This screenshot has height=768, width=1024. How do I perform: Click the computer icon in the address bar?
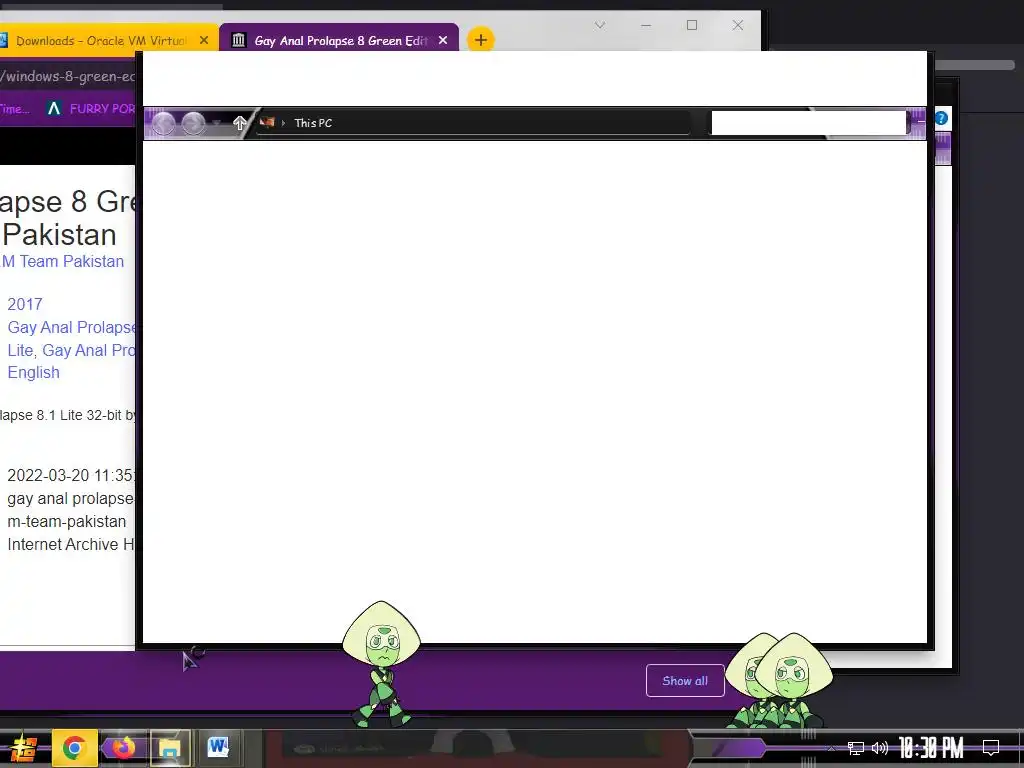[x=267, y=122]
